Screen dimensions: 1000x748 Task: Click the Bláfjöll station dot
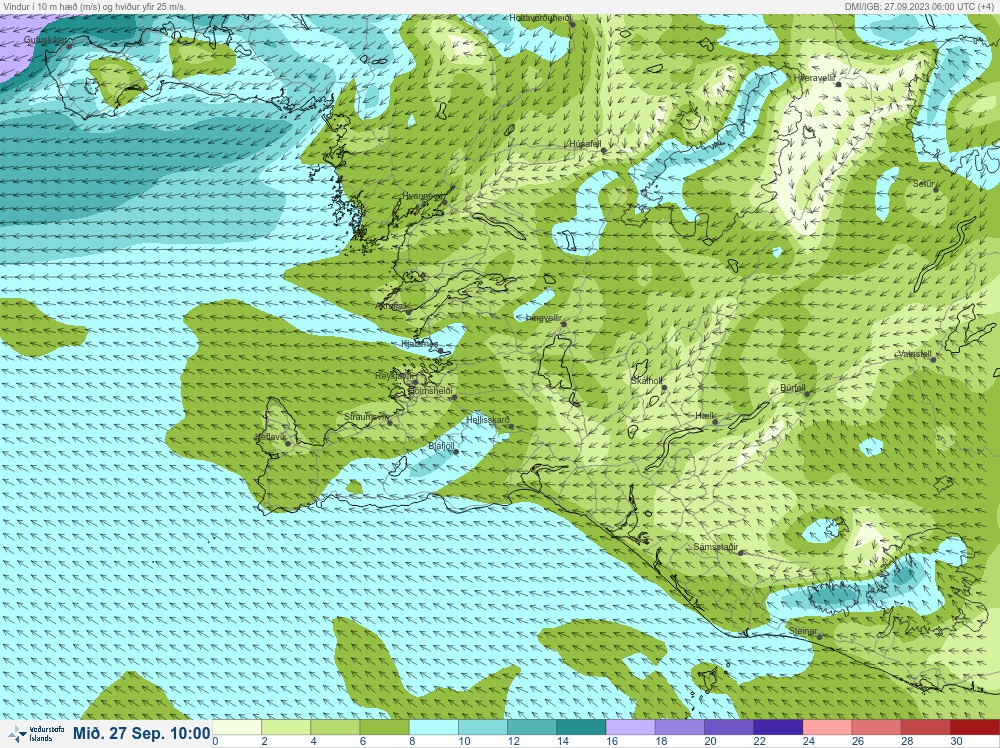pos(456,452)
